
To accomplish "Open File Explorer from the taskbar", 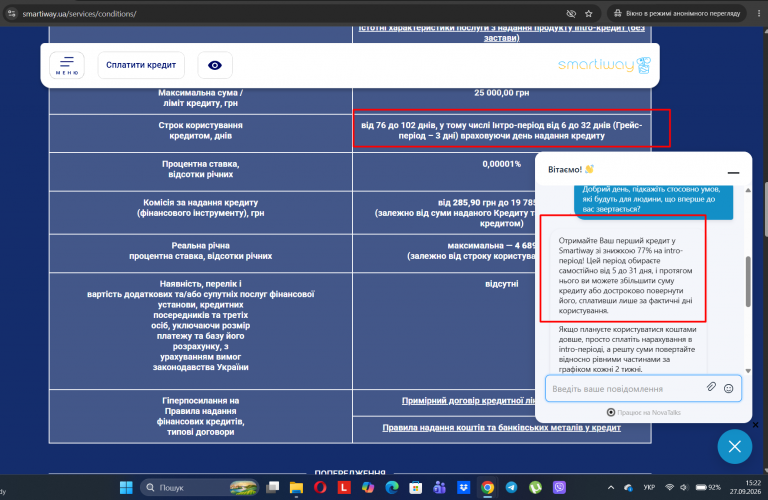I will point(296,487).
